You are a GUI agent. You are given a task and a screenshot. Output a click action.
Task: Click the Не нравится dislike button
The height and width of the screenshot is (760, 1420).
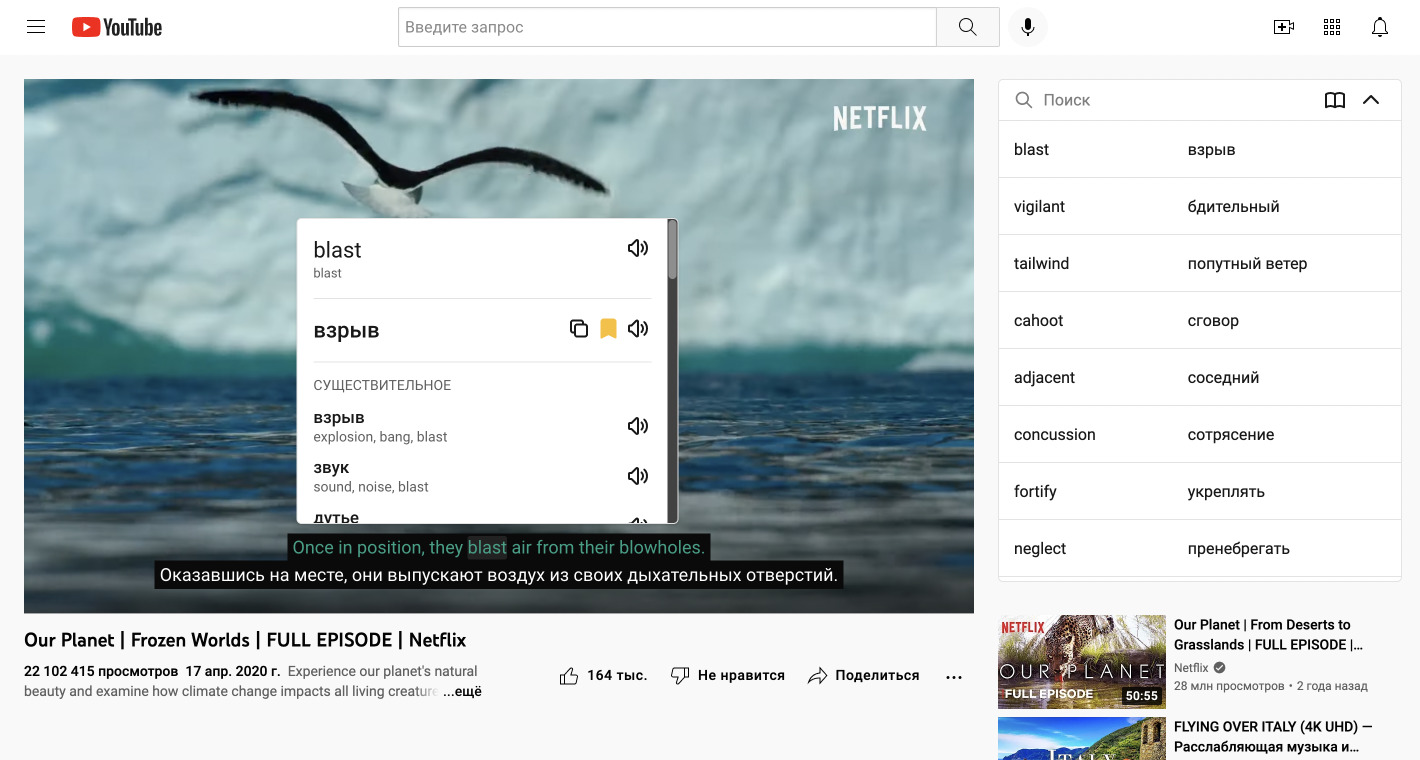pyautogui.click(x=728, y=676)
